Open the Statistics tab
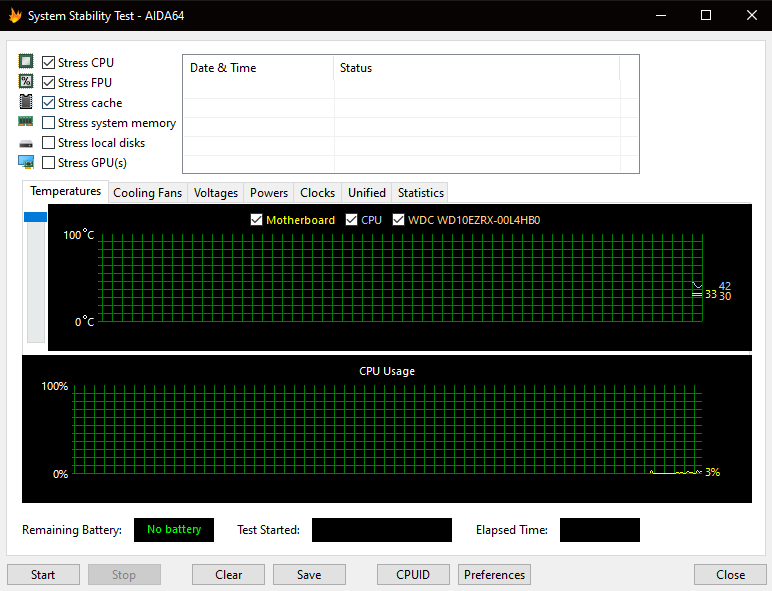The image size is (772, 591). 420,193
